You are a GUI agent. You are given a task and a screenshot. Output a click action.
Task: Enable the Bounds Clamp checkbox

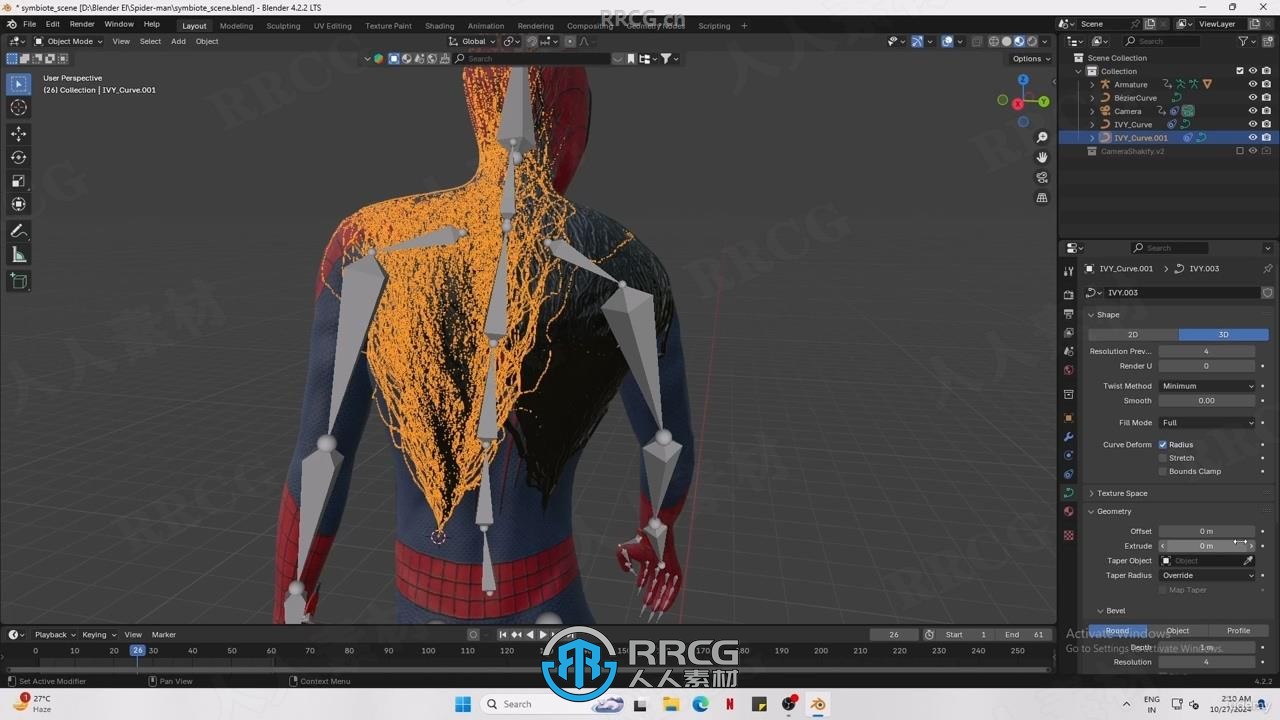1163,471
